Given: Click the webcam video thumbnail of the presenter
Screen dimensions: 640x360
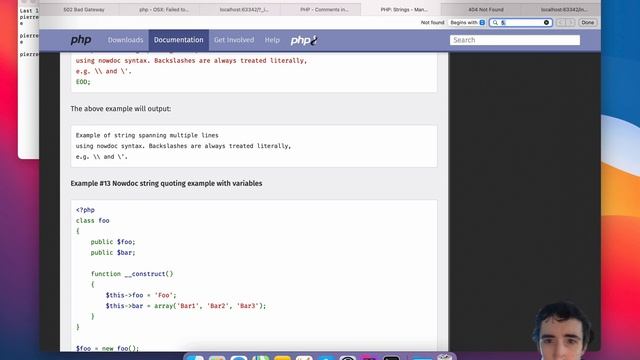Looking at the screenshot, I should (562, 331).
